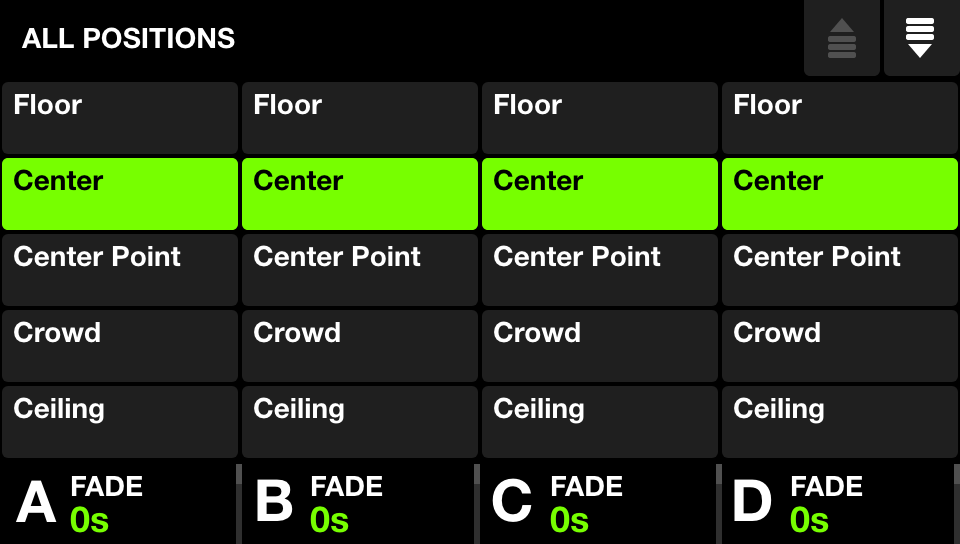The width and height of the screenshot is (960, 544).
Task: Choose Center Point in column C
Action: pyautogui.click(x=600, y=270)
